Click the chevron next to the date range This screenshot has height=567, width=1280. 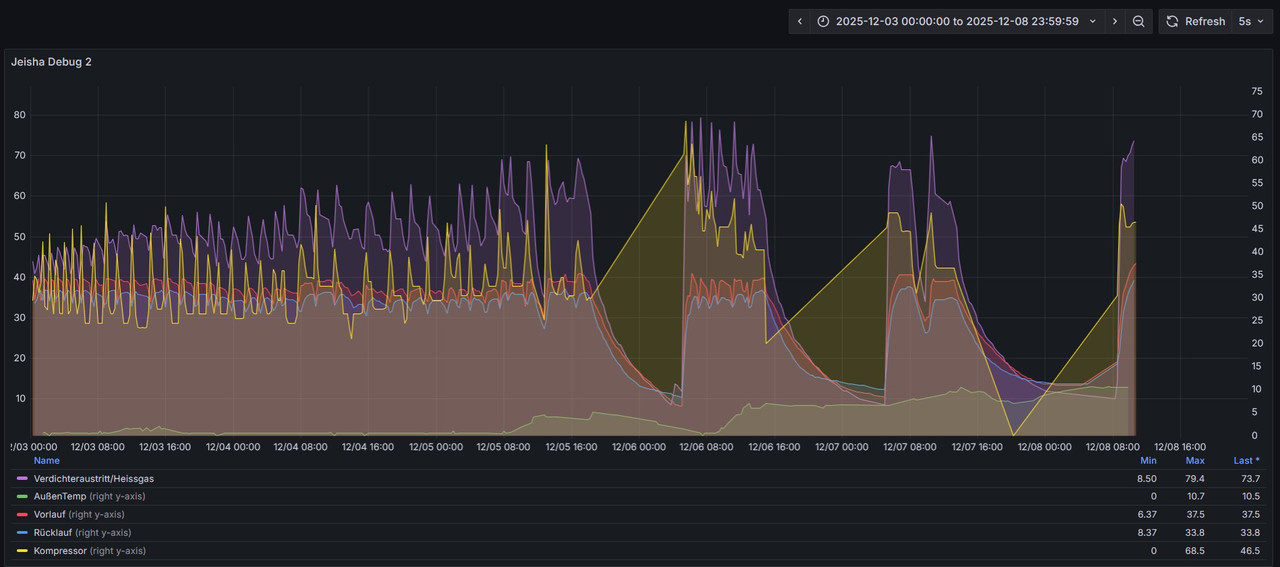pos(1092,21)
